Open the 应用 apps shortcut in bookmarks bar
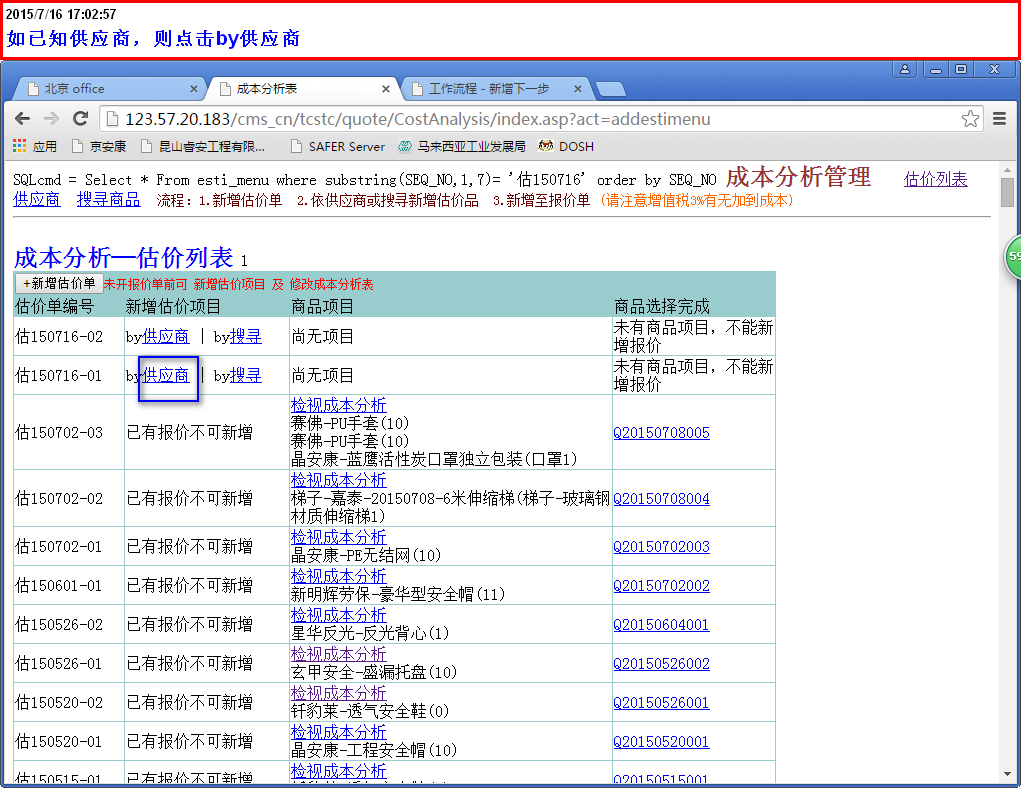This screenshot has height=788, width=1021. [35, 146]
